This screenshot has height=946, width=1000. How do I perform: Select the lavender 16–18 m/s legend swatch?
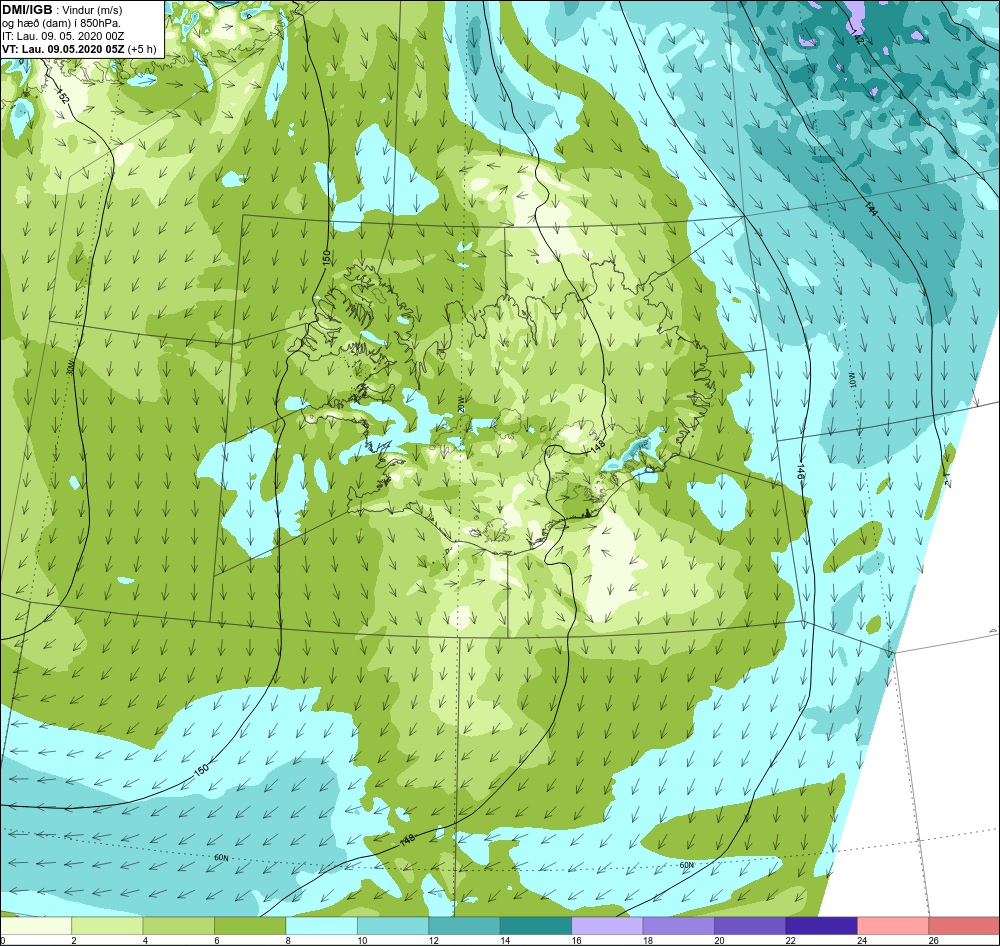607,926
